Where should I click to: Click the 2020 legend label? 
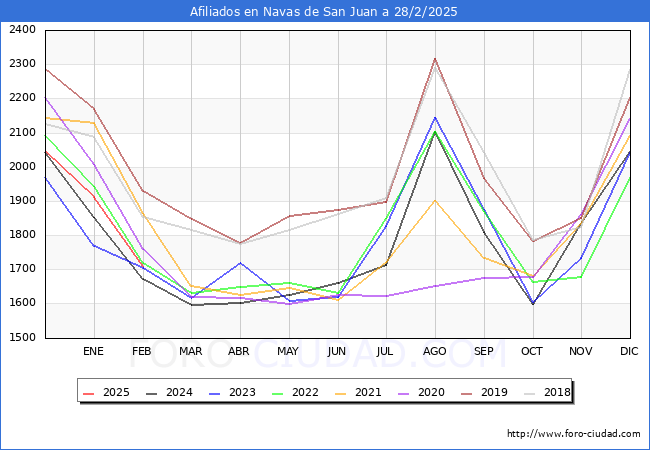[431, 392]
